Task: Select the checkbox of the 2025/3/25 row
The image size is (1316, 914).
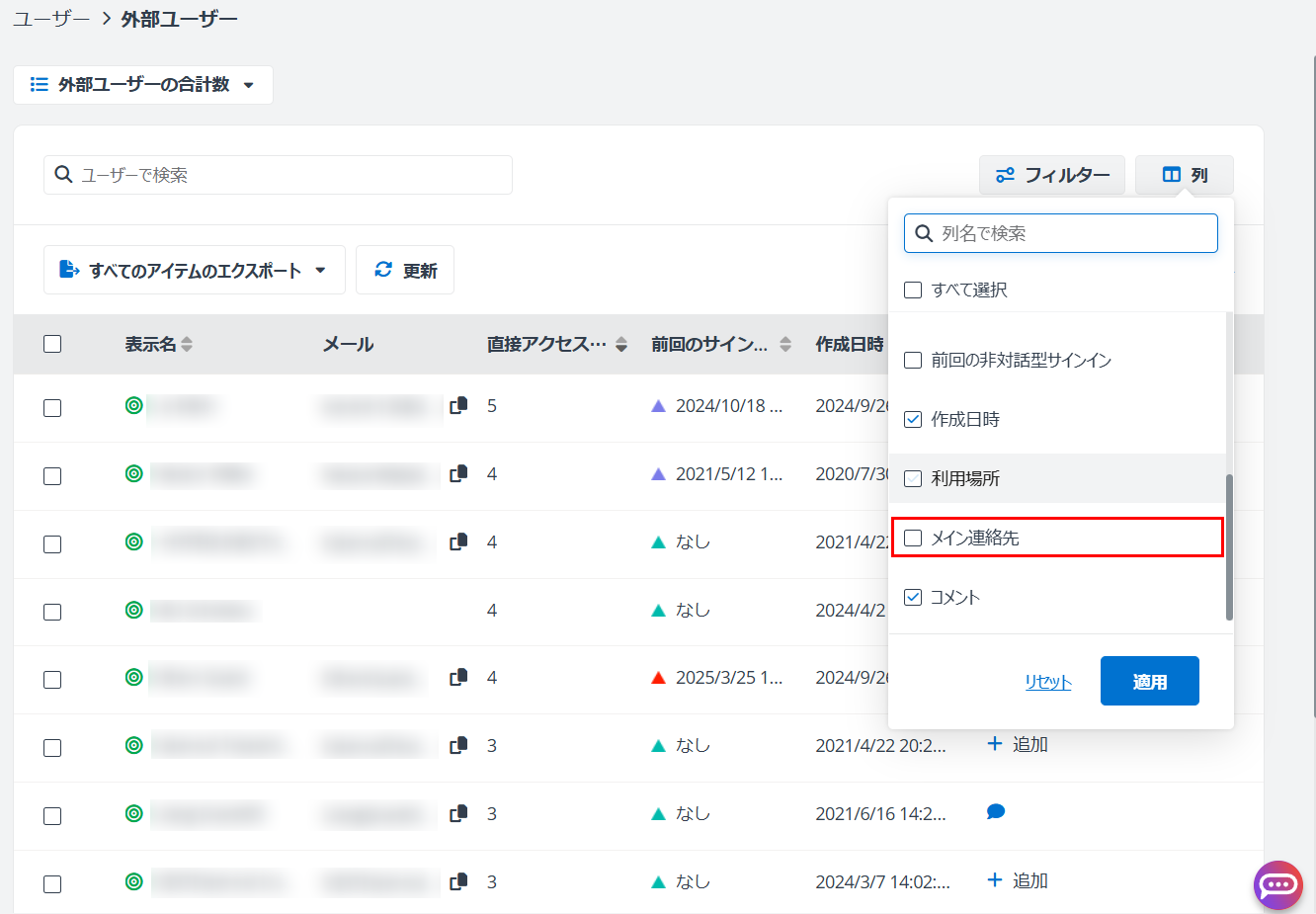Action: tap(52, 680)
